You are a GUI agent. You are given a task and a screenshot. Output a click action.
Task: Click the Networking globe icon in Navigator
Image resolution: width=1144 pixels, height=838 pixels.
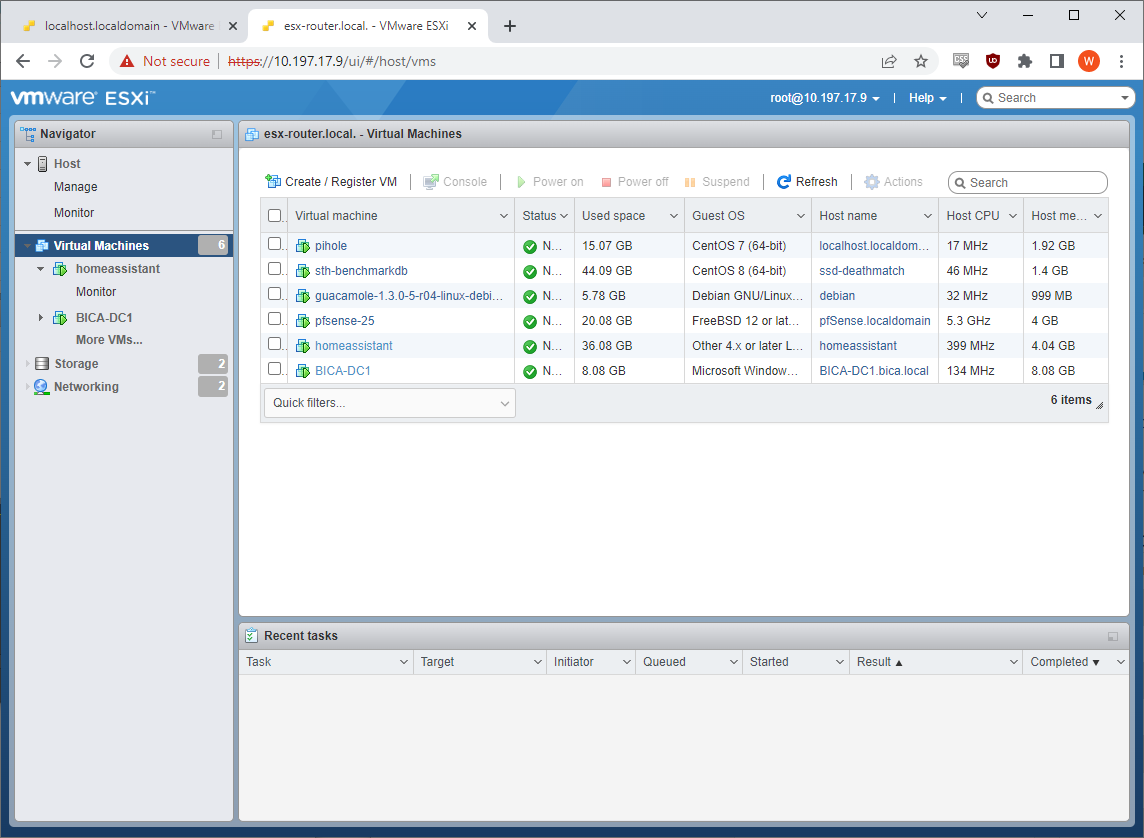41,387
